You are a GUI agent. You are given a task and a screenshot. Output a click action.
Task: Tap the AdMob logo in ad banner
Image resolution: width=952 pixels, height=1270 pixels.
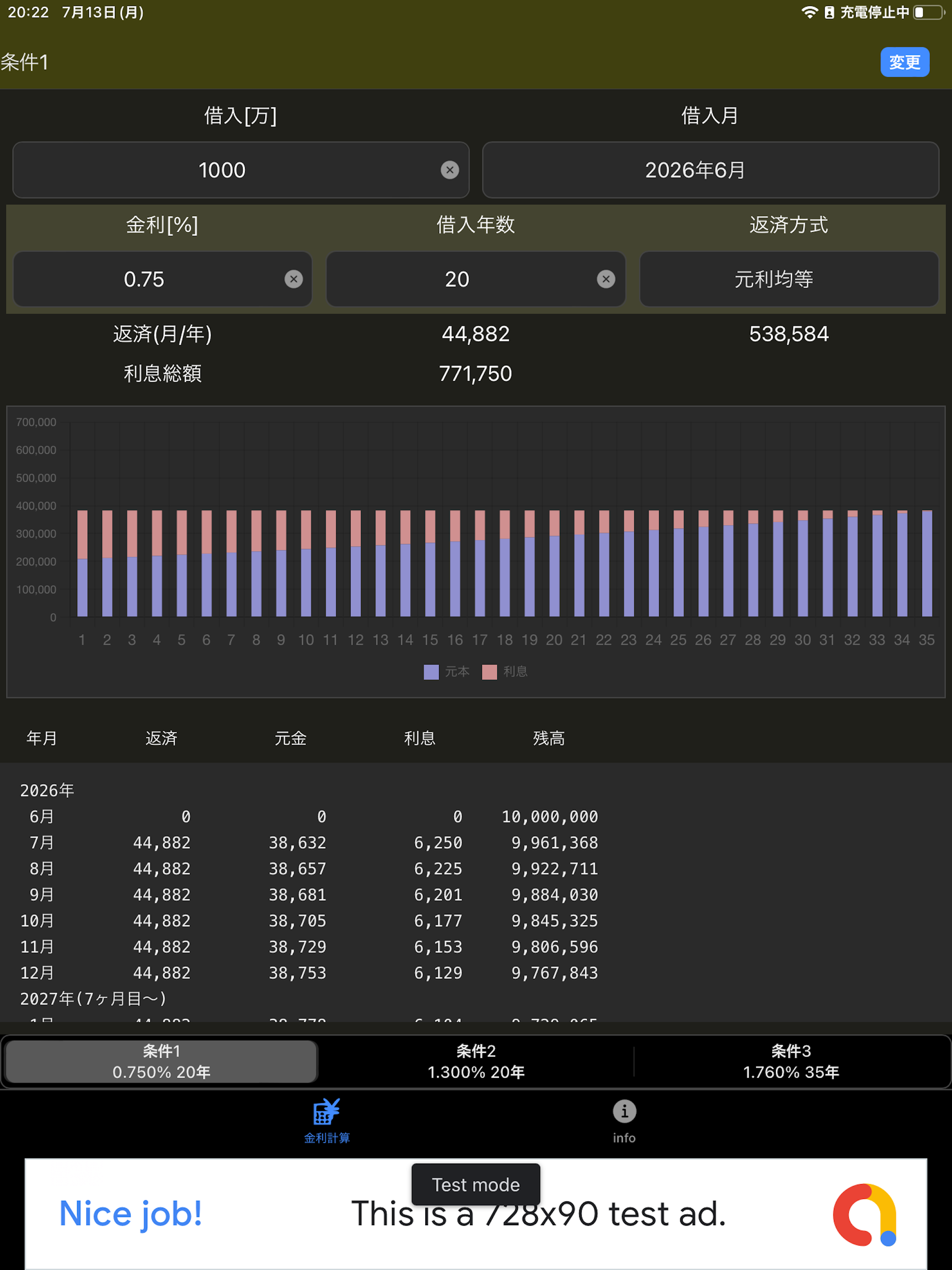click(x=864, y=1214)
